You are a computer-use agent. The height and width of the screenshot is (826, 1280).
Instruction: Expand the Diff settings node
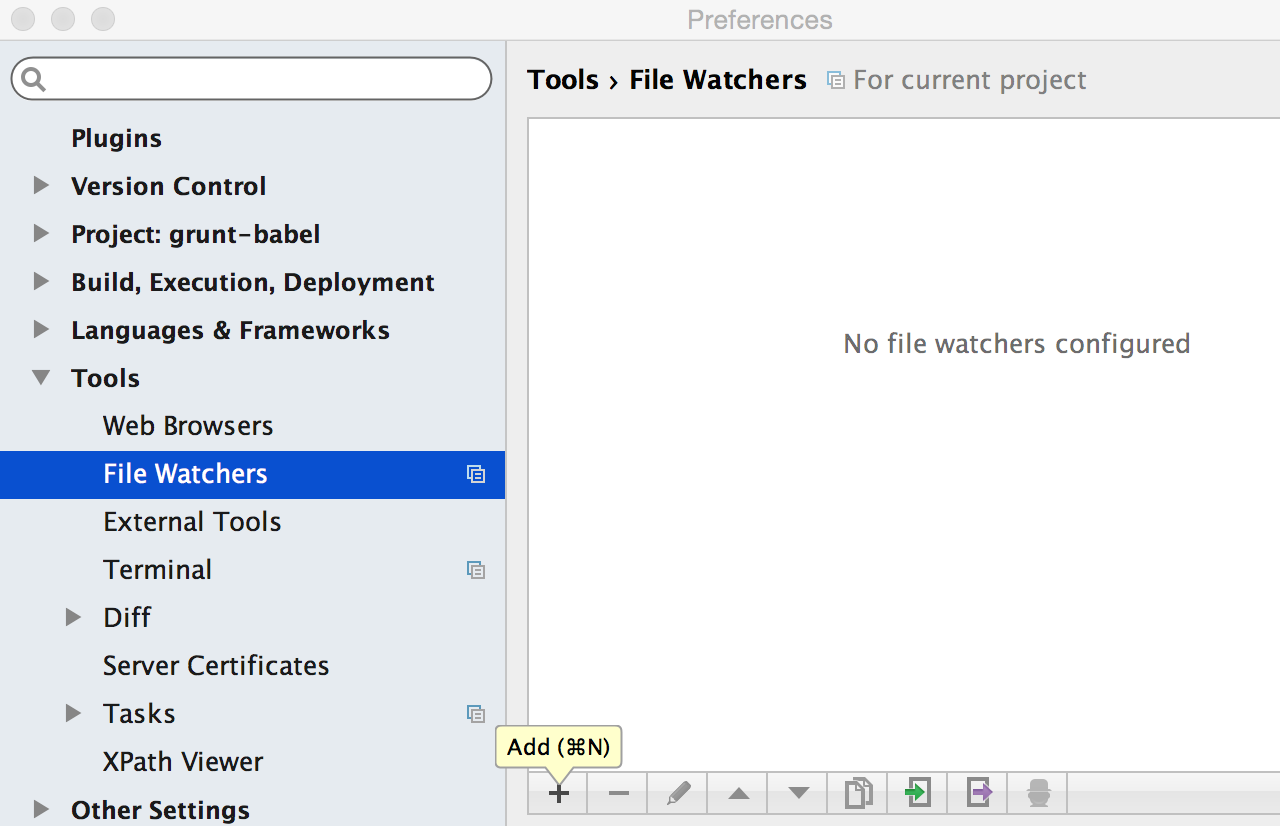(73, 617)
